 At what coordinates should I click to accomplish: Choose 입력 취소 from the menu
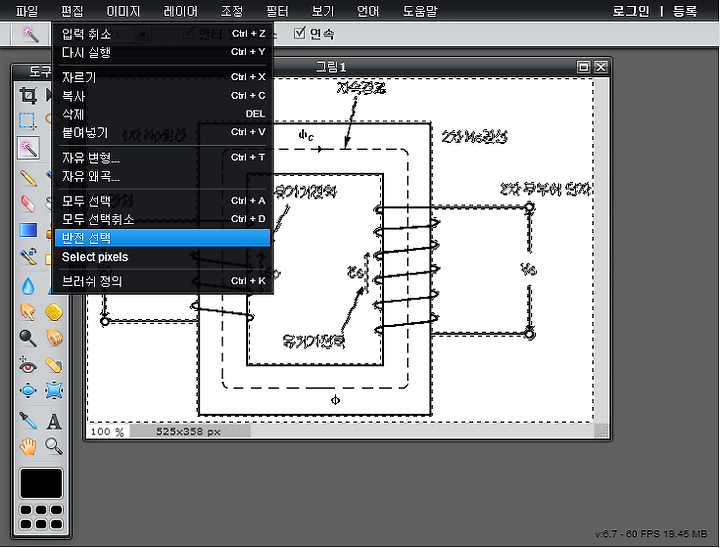[x=163, y=34]
